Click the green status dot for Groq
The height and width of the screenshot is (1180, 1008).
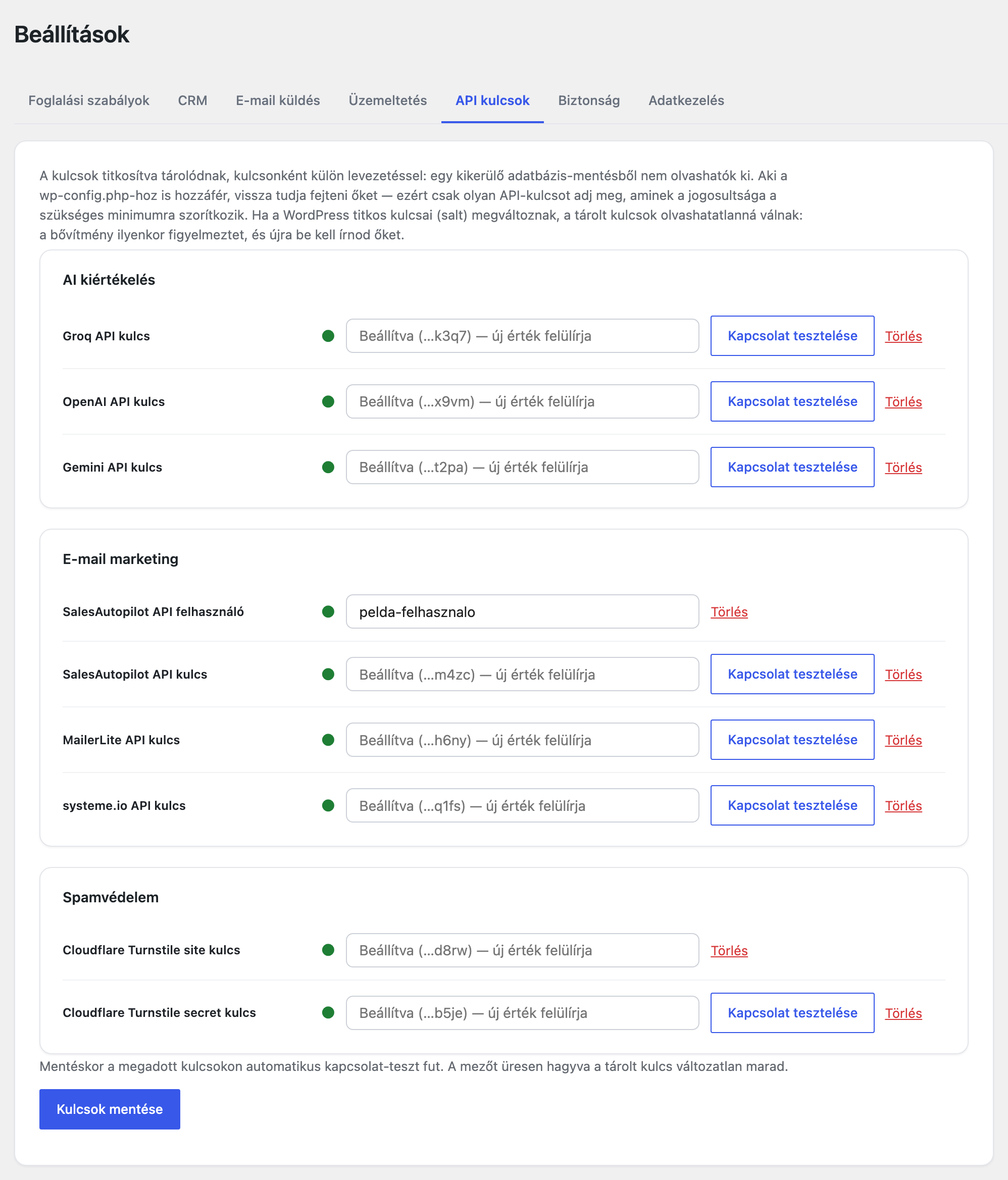(x=328, y=336)
